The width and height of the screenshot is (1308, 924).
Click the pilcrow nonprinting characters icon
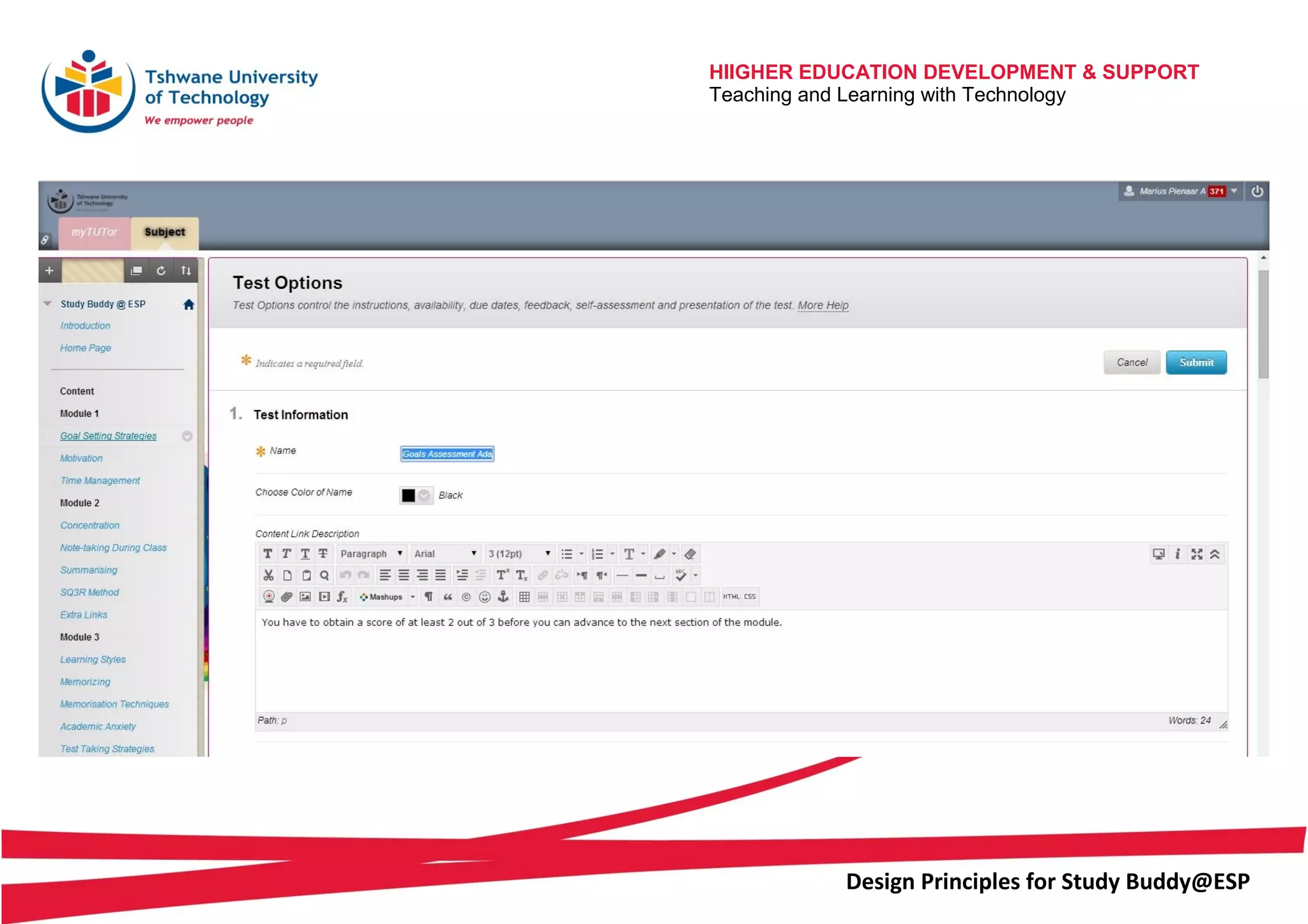coord(429,597)
